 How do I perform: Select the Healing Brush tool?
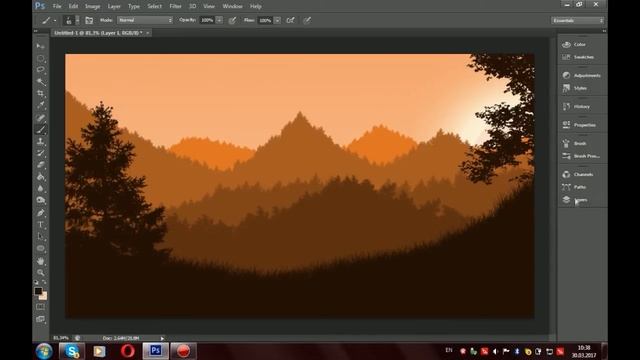(40, 118)
